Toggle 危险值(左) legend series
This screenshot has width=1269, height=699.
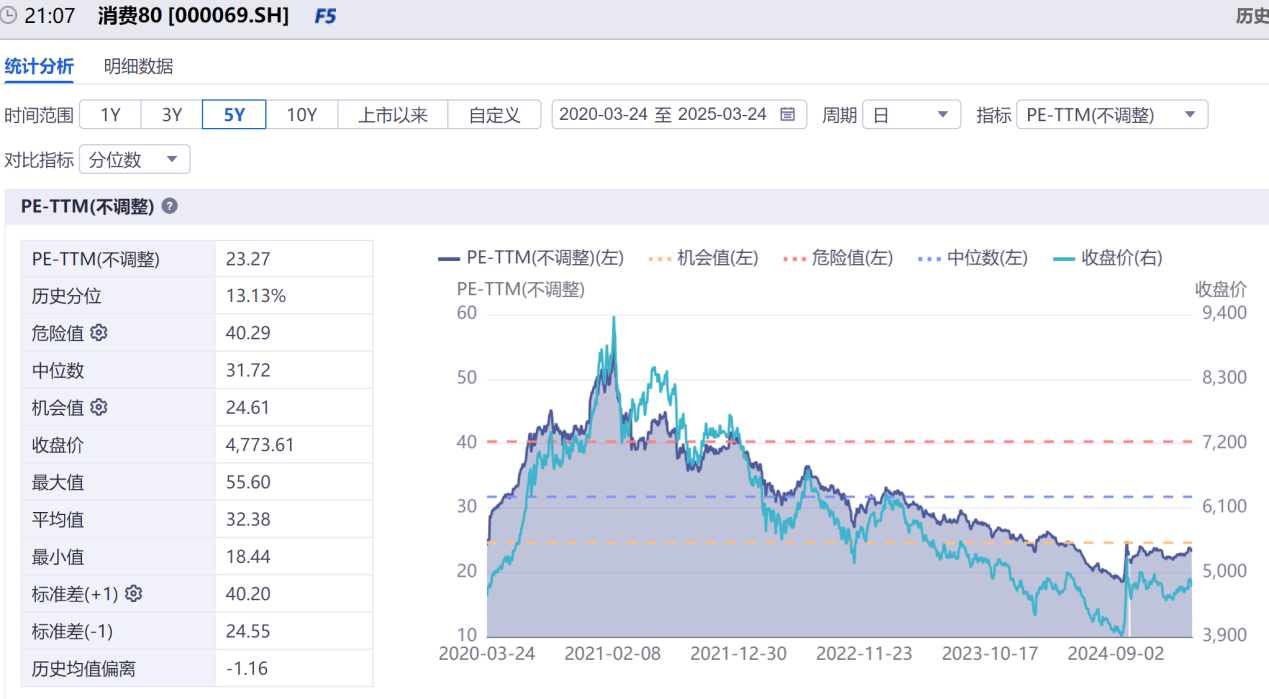838,258
